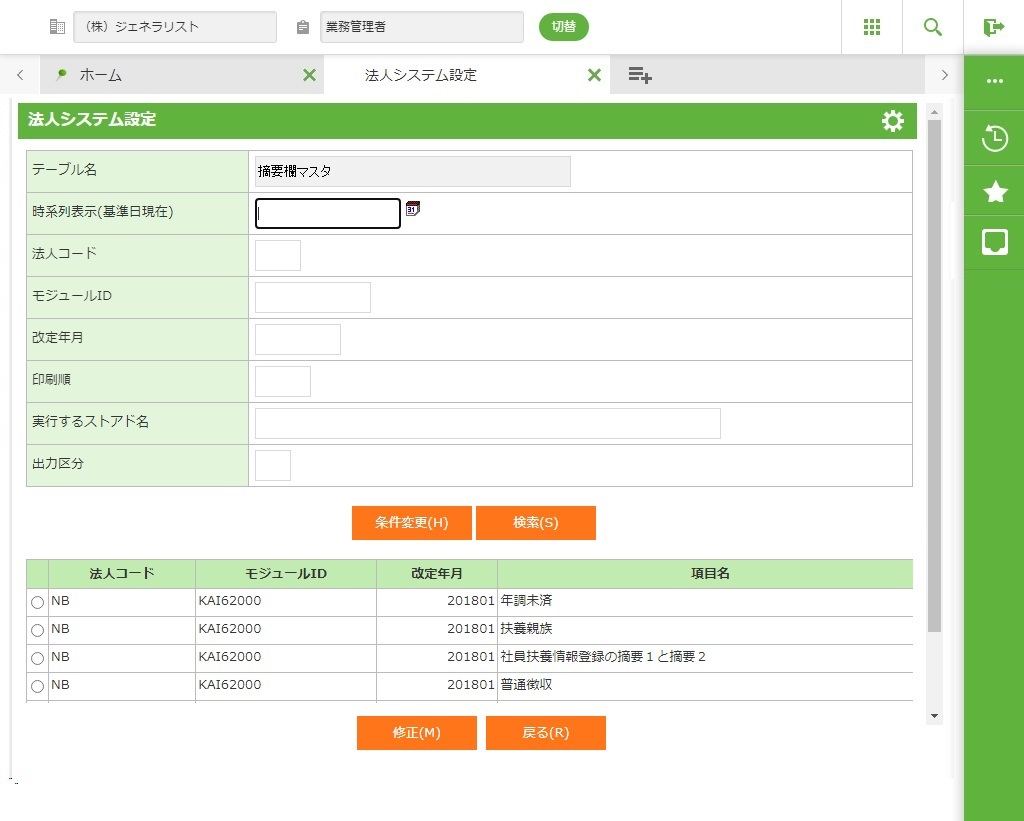Select the radio button for 普通徴収 row
Viewport: 1024px width, 821px height.
pos(38,687)
